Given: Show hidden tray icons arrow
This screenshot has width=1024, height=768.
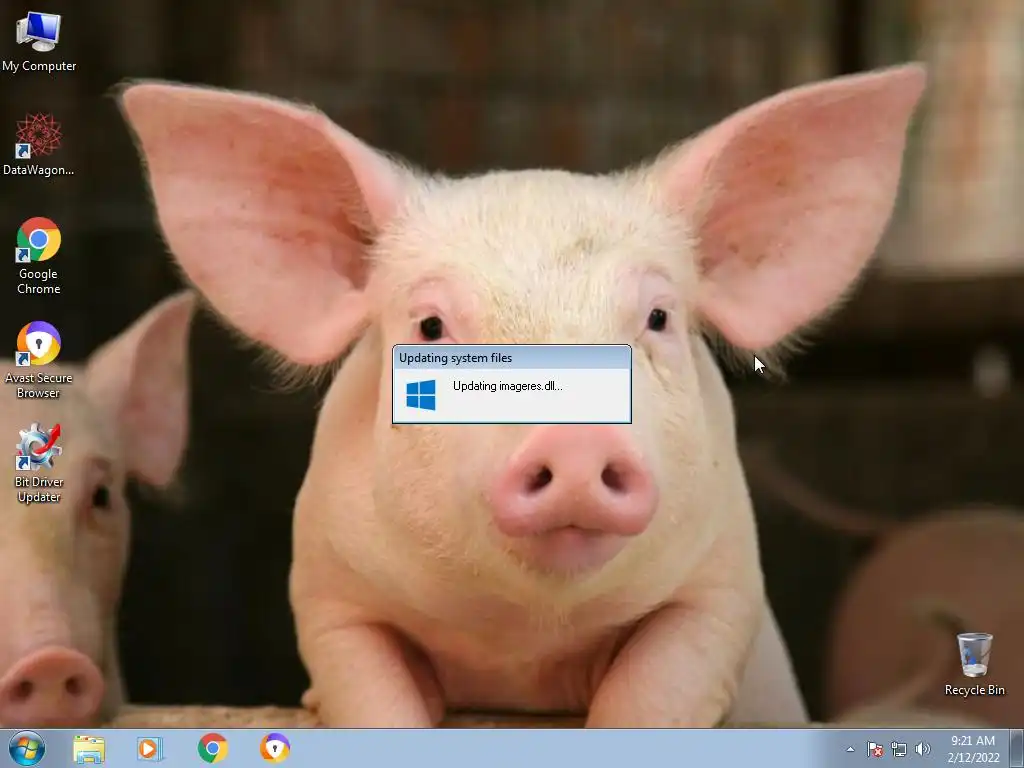Looking at the screenshot, I should [x=850, y=749].
